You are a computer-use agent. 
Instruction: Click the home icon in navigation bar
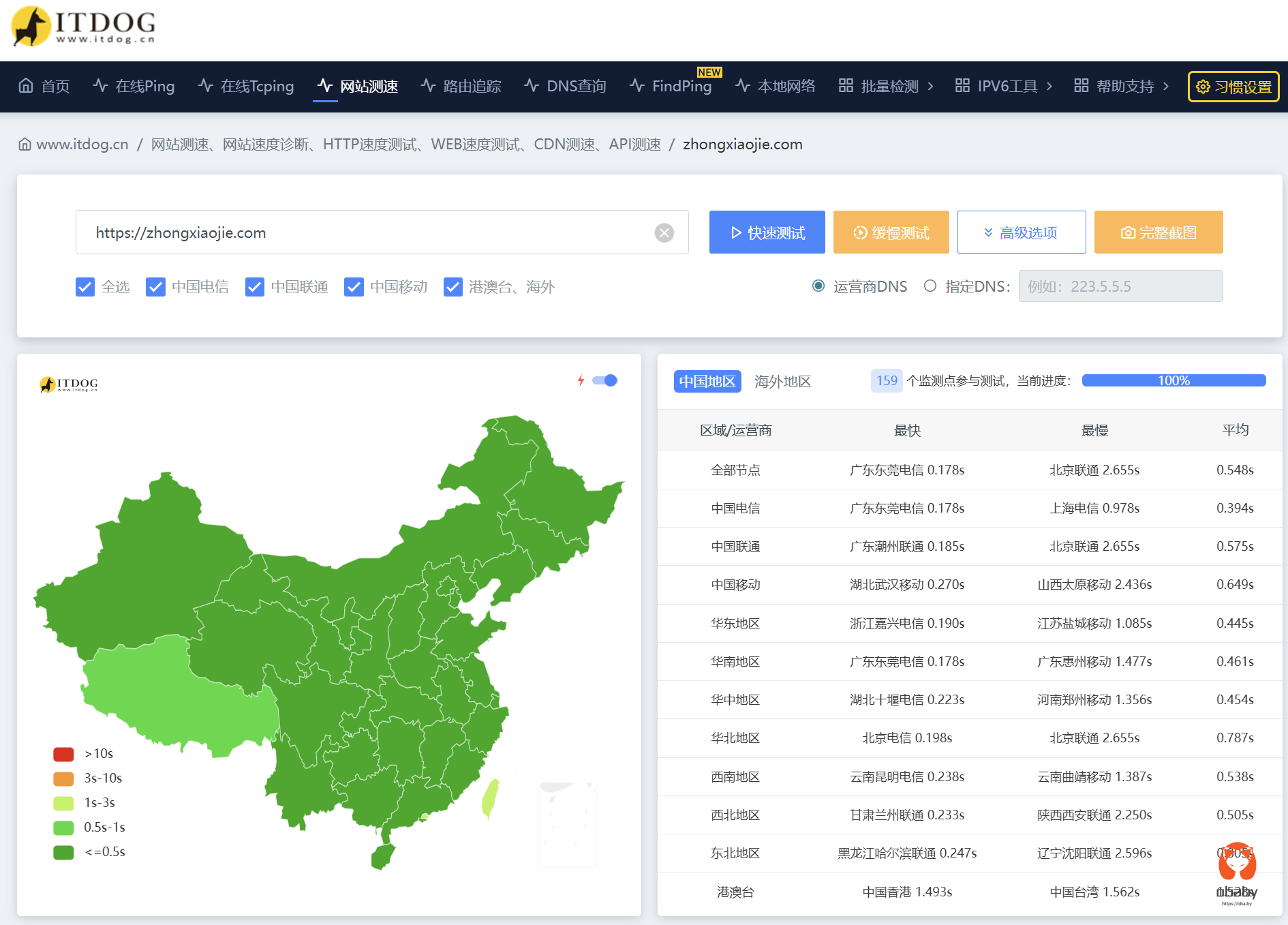click(26, 86)
